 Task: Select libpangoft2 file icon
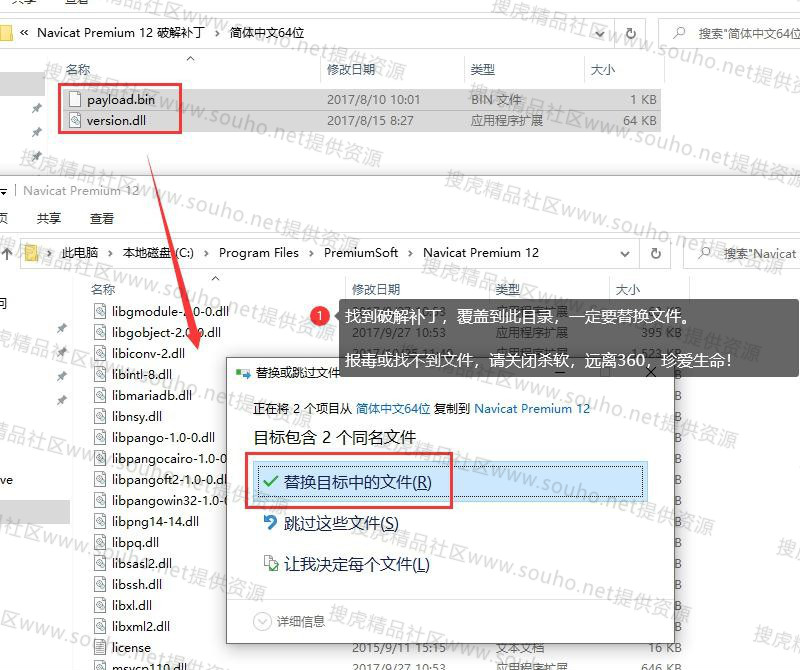[101, 479]
